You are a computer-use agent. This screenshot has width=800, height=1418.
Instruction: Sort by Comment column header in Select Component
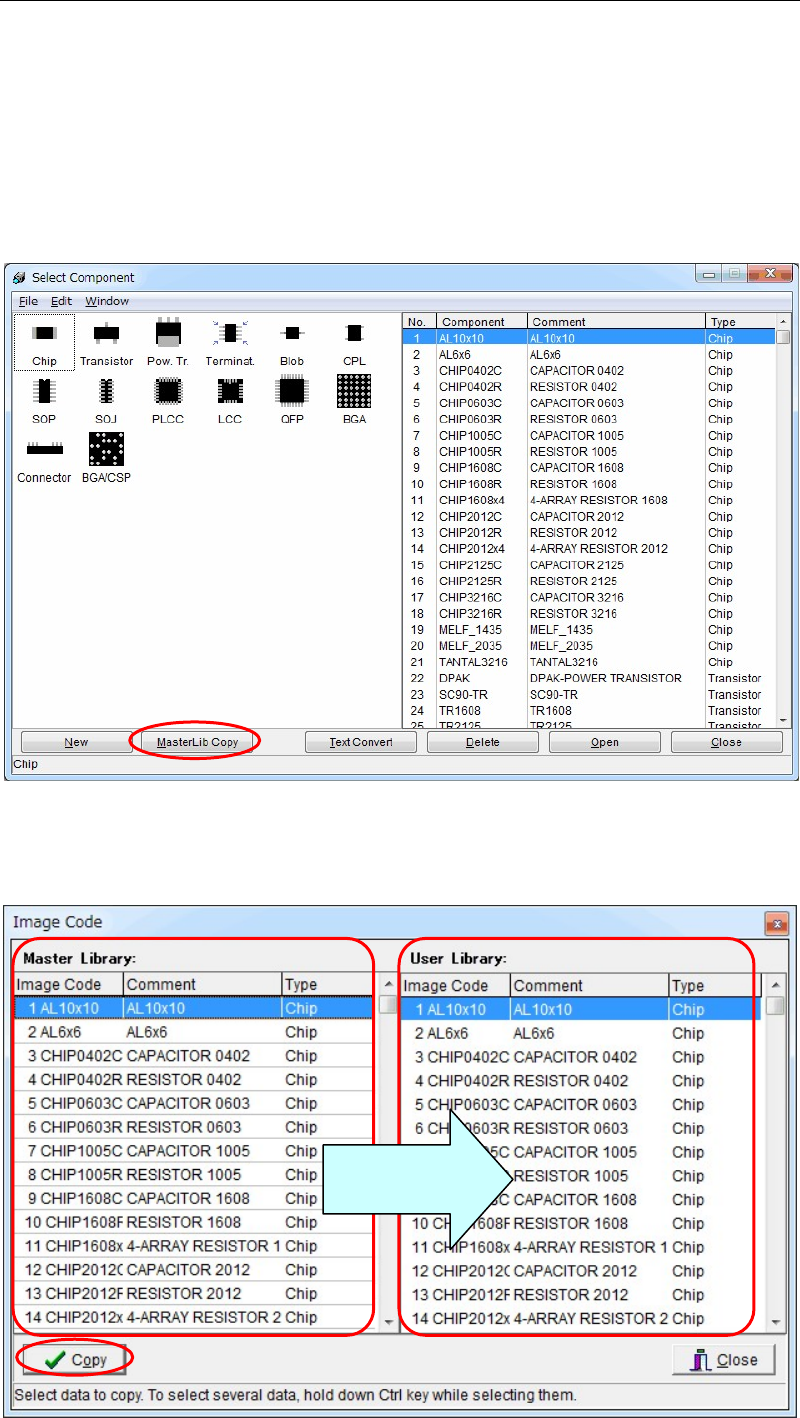[x=616, y=322]
